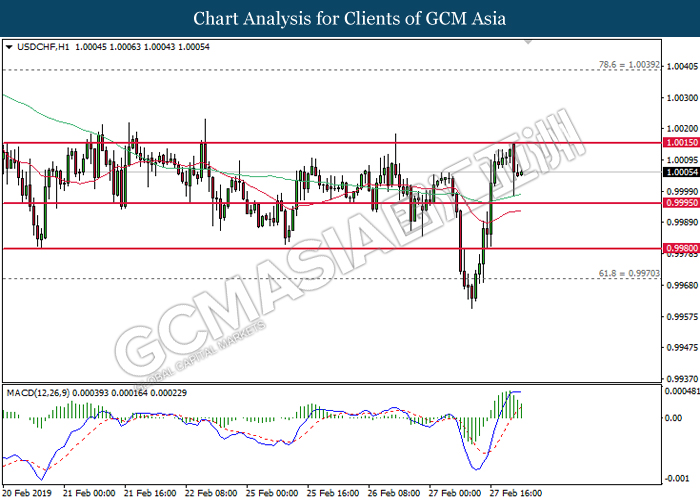Viewport: 700px width, 500px height.
Task: Click the 61.8 = 0.99703 Fibonacci label
Action: pyautogui.click(x=629, y=273)
